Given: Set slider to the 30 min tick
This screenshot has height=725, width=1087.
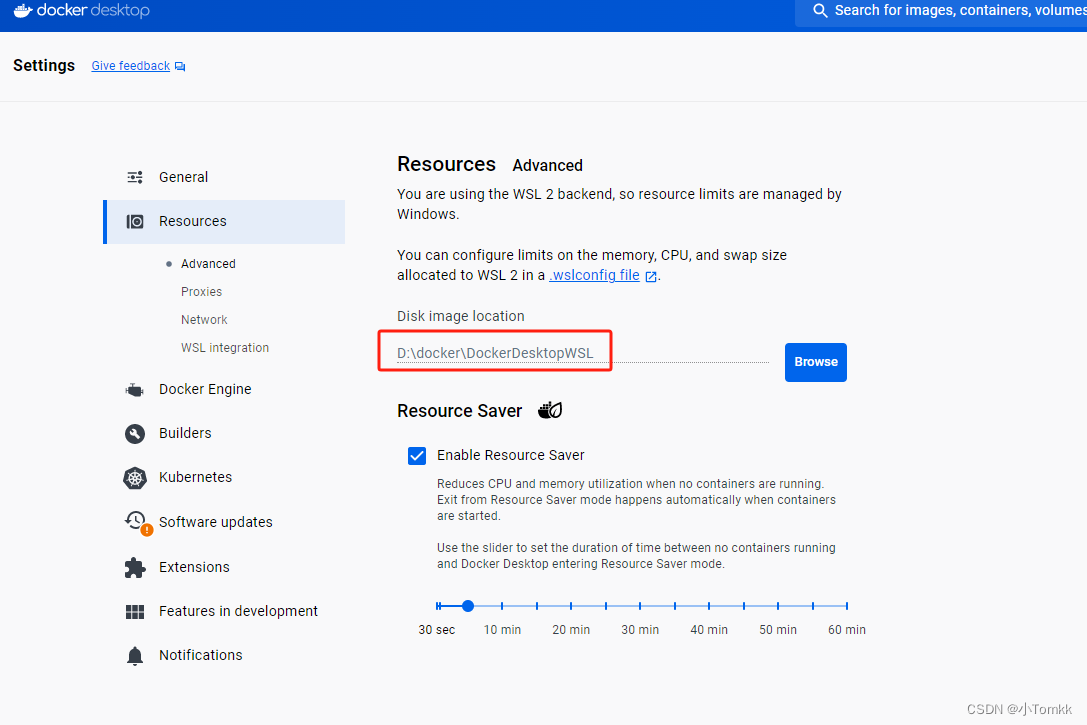Looking at the screenshot, I should [x=640, y=606].
